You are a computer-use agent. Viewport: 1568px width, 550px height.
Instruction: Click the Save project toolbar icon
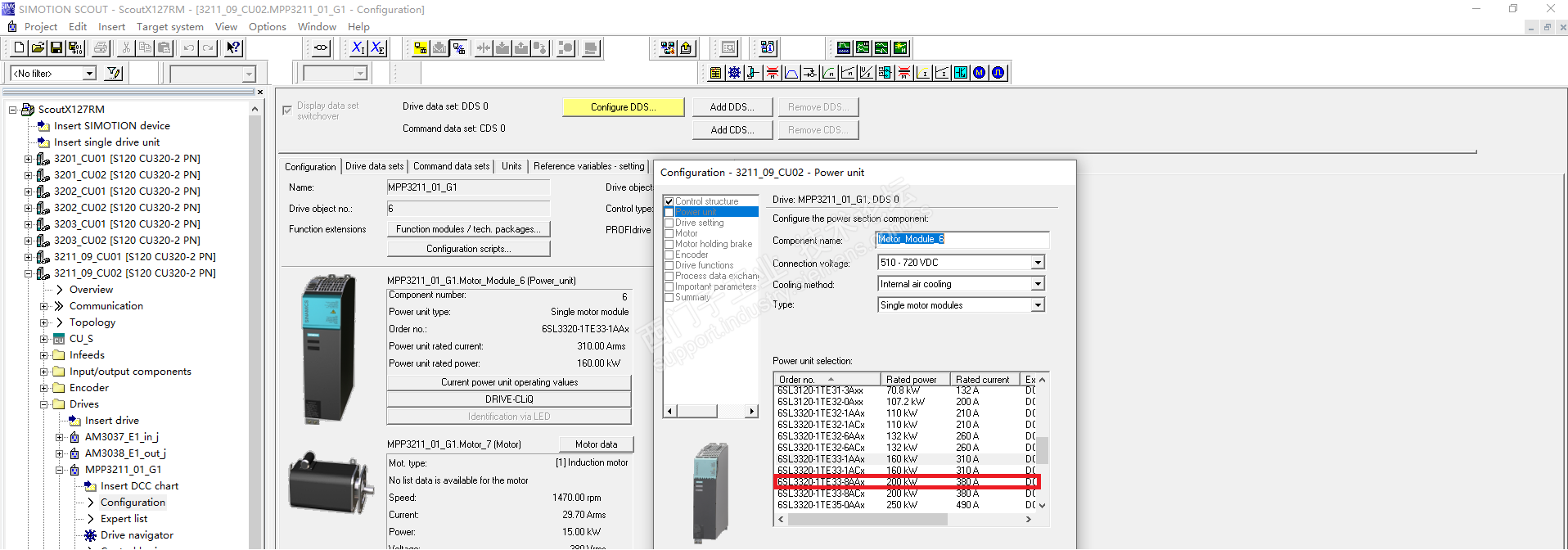(56, 48)
